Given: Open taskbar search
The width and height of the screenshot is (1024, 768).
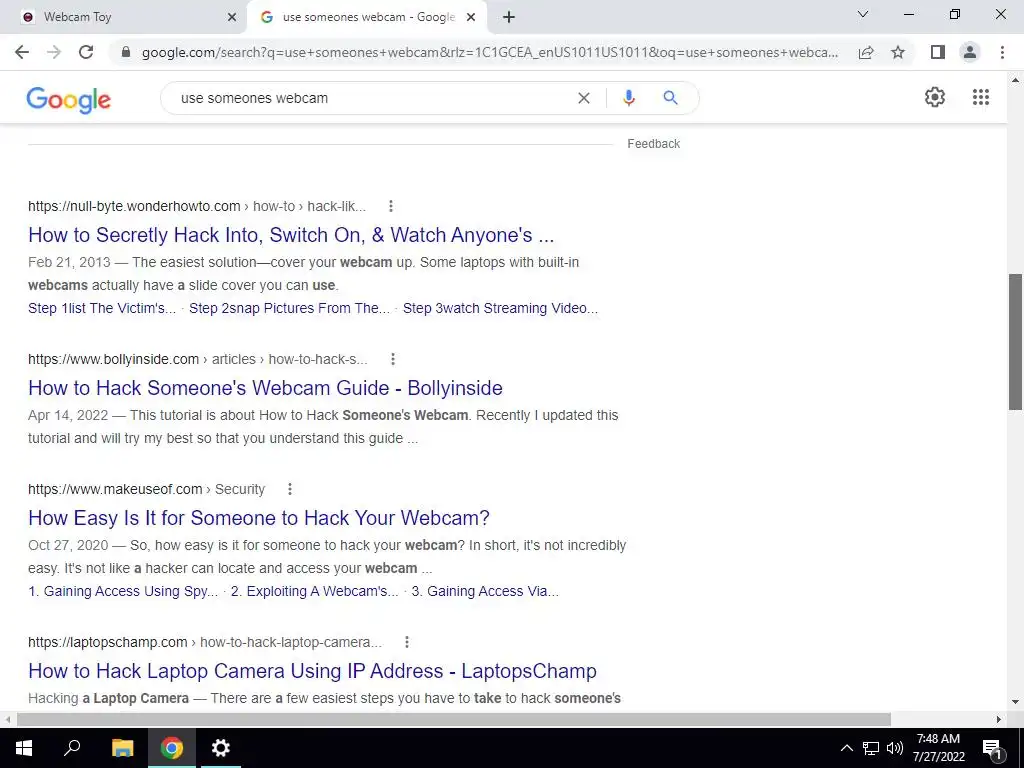Looking at the screenshot, I should pos(72,748).
